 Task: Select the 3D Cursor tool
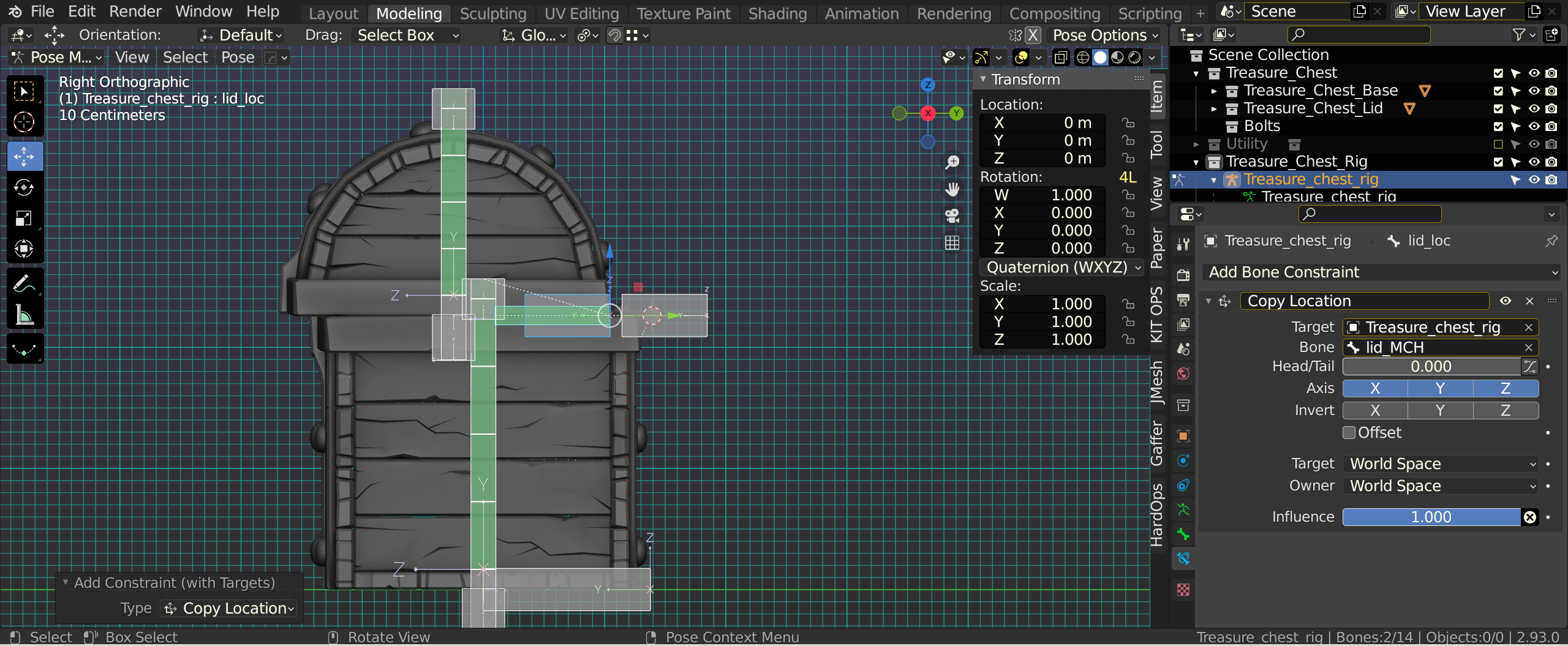[x=24, y=122]
